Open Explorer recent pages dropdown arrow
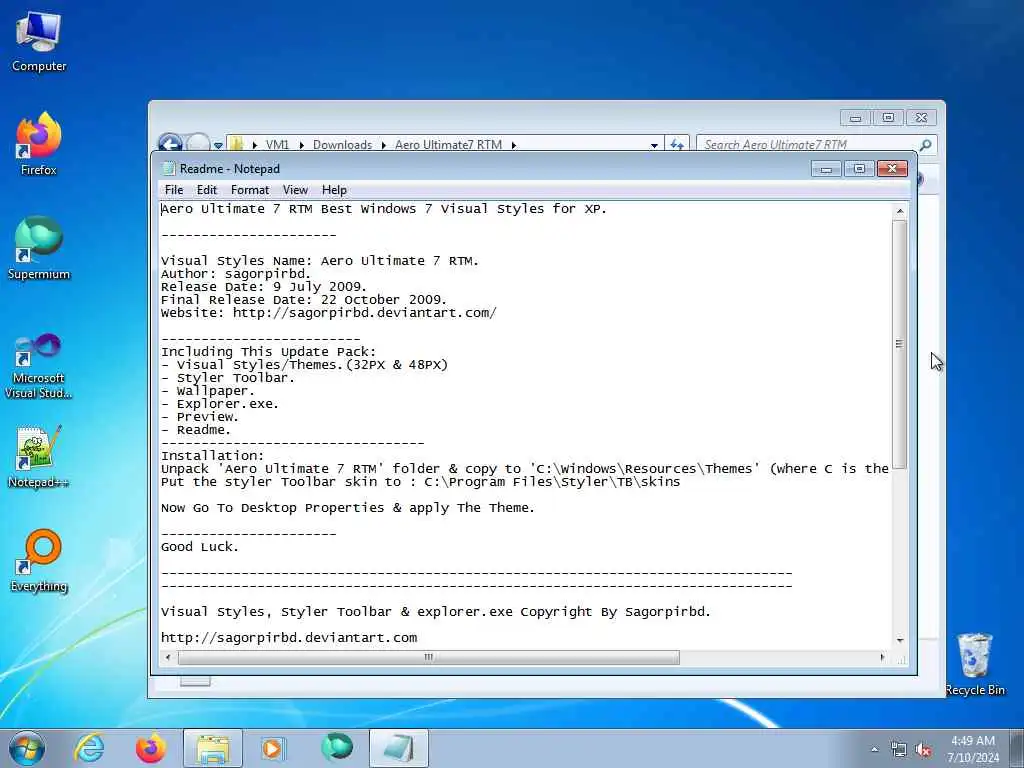 coord(218,146)
